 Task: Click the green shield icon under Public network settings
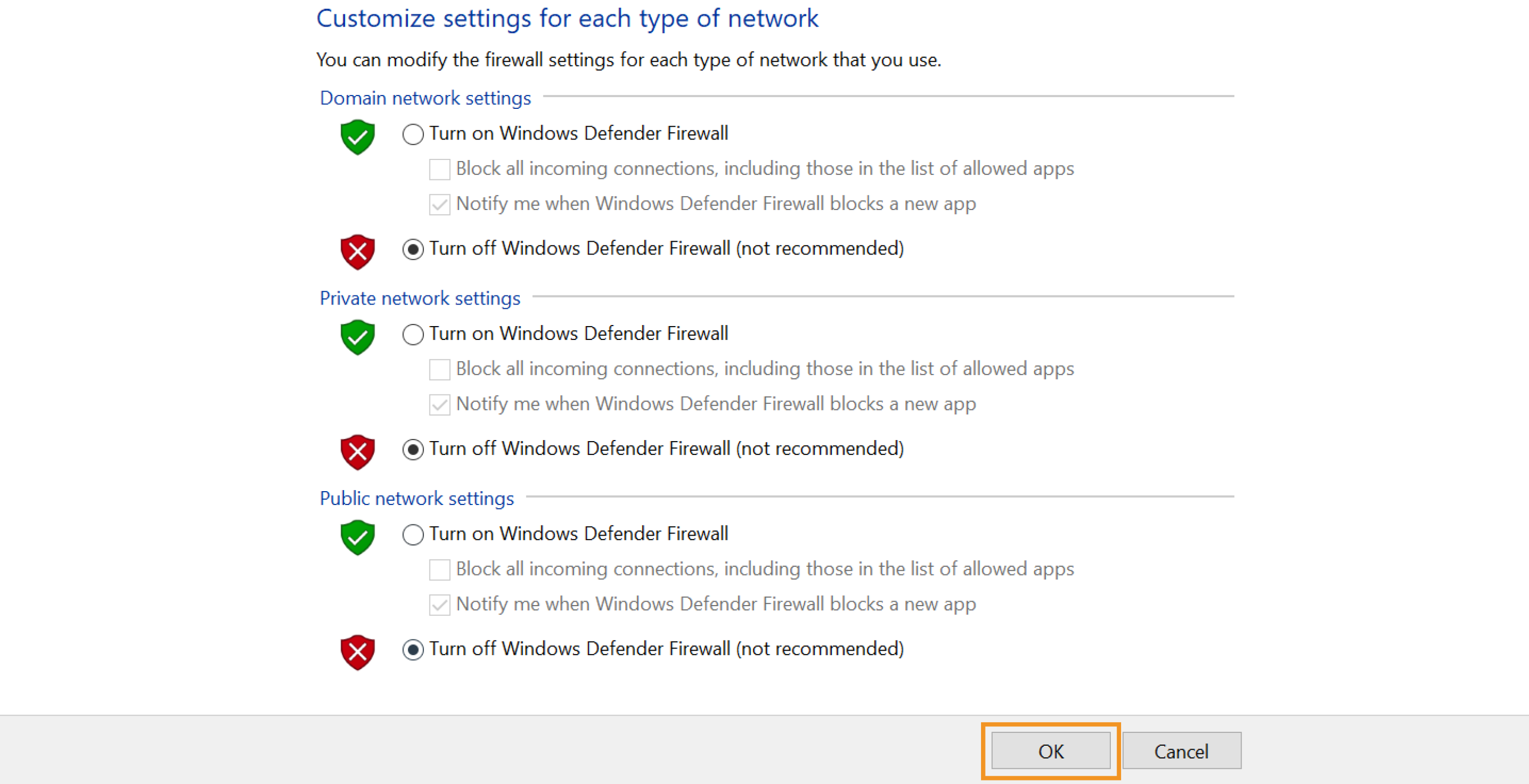click(x=357, y=538)
